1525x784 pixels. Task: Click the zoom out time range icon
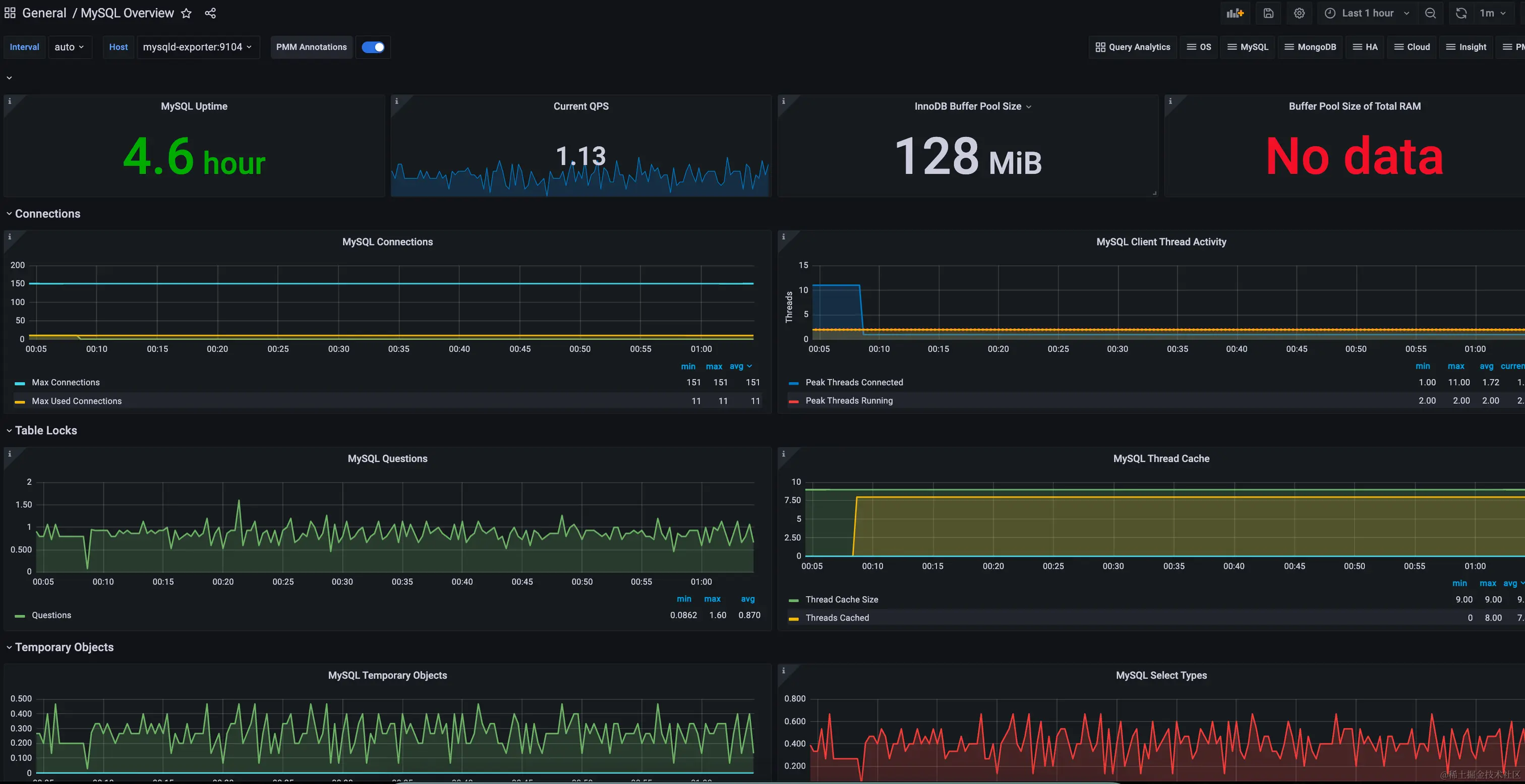(1430, 13)
